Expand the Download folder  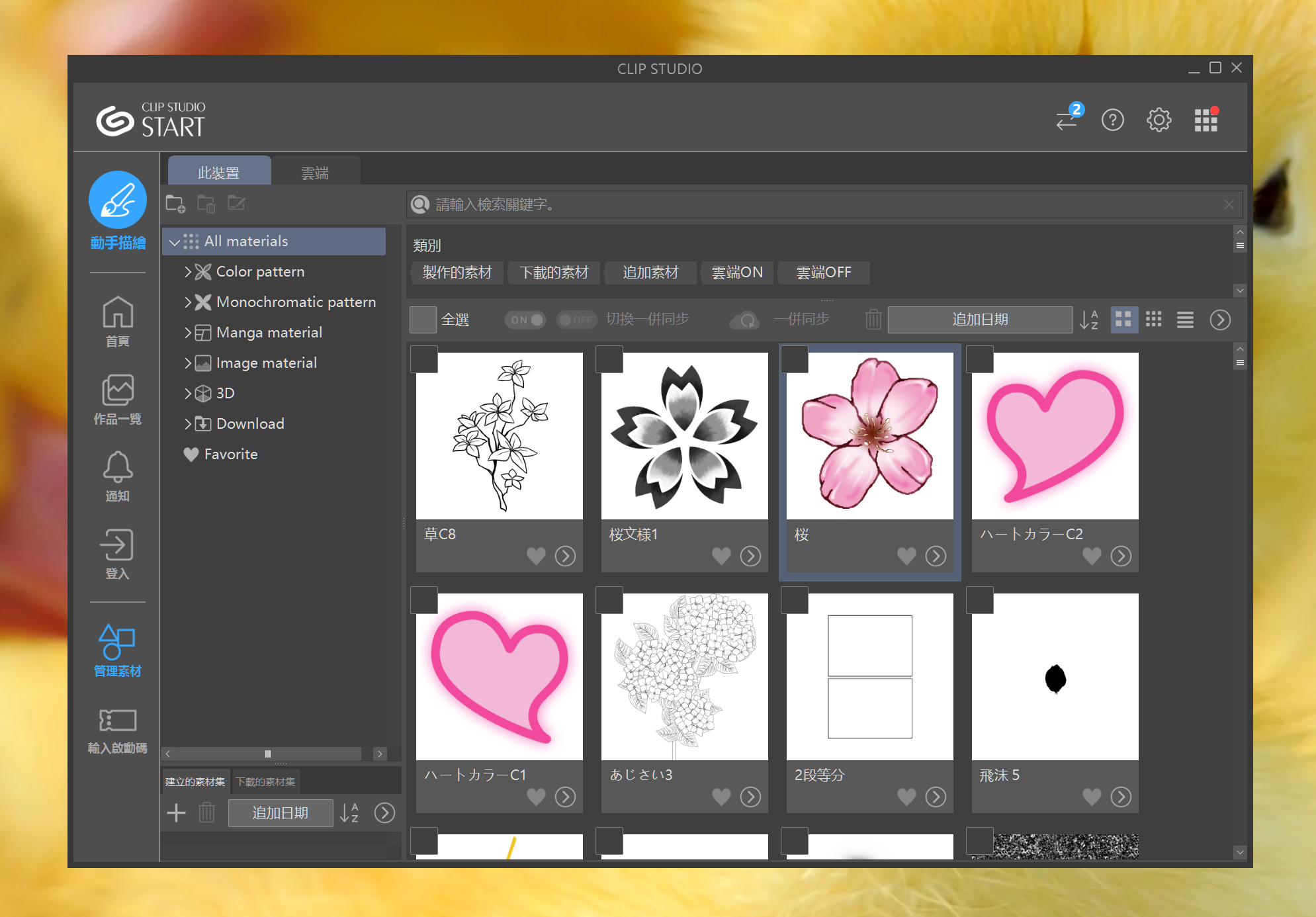[x=188, y=423]
